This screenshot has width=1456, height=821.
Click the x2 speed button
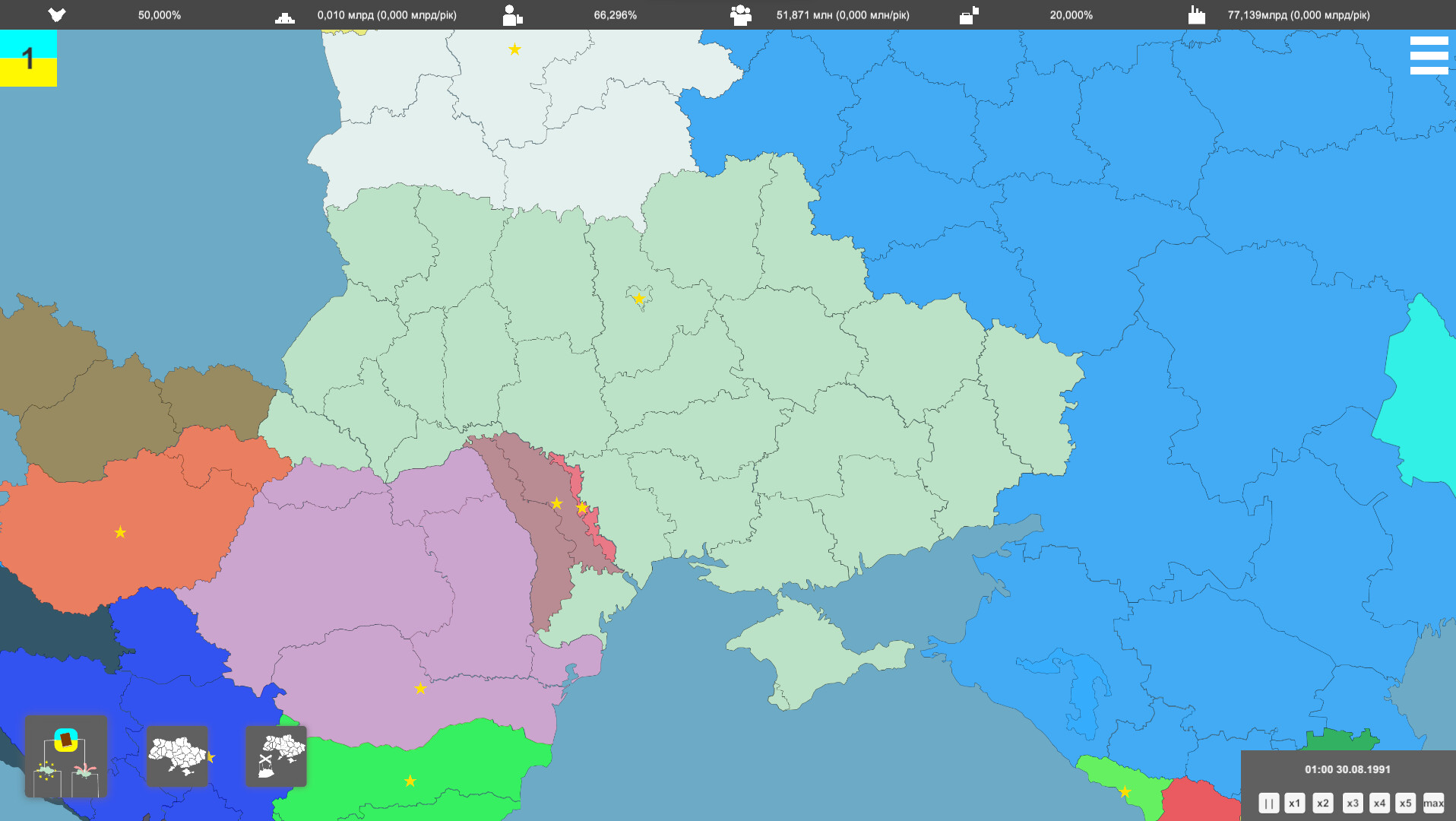click(1323, 802)
